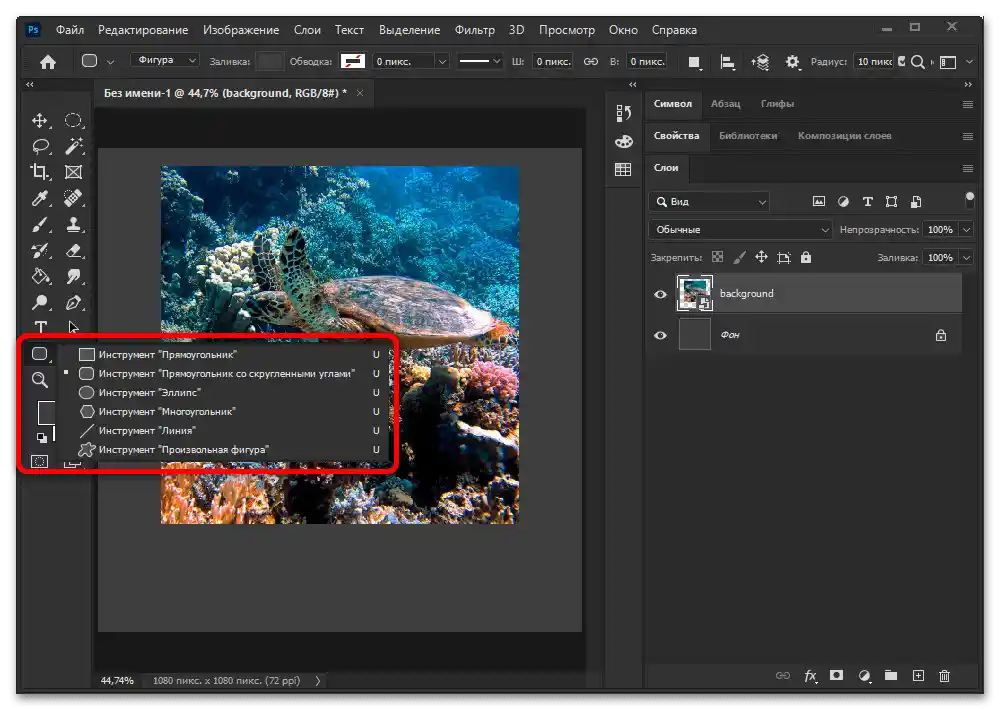
Task: Select the Horizontal Type tool
Action: click(x=40, y=327)
